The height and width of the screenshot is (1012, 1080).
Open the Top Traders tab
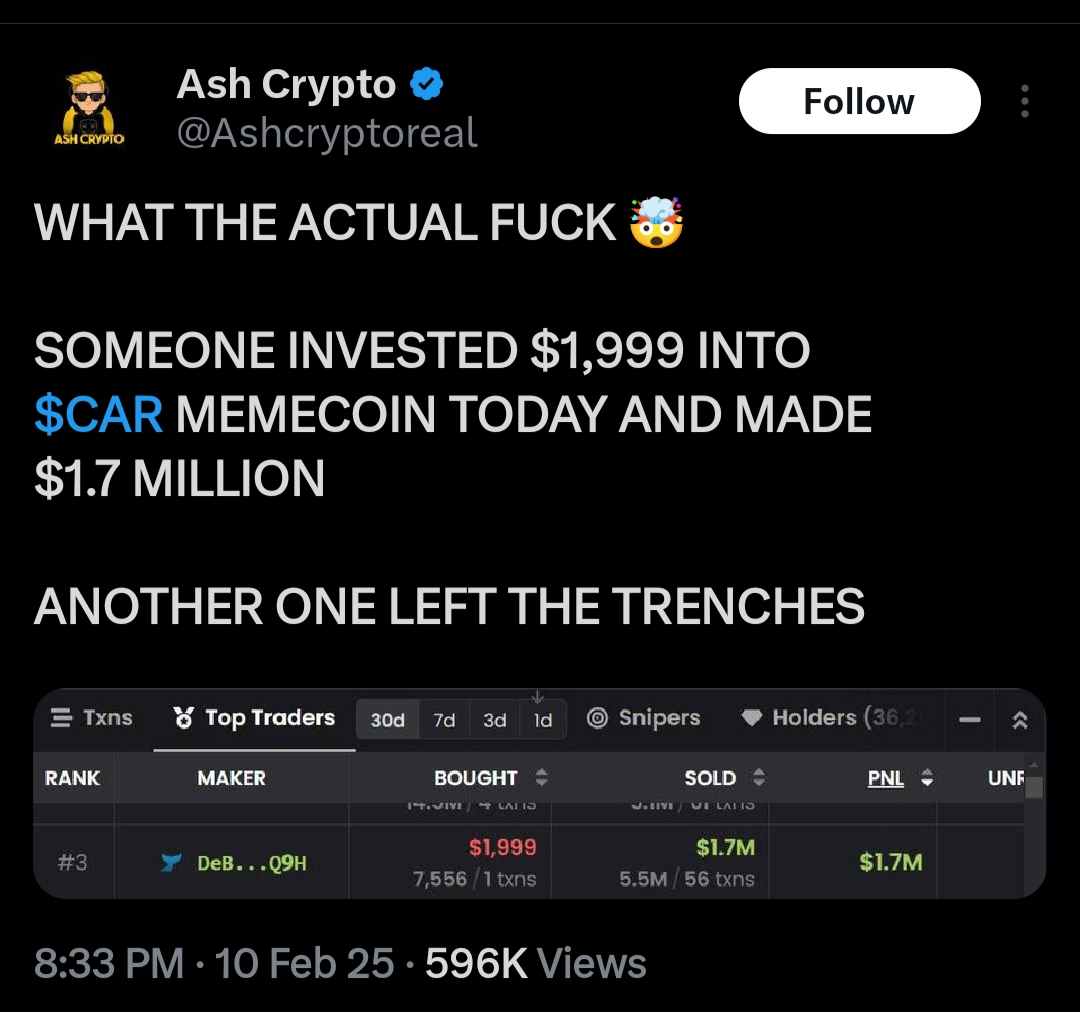269,718
